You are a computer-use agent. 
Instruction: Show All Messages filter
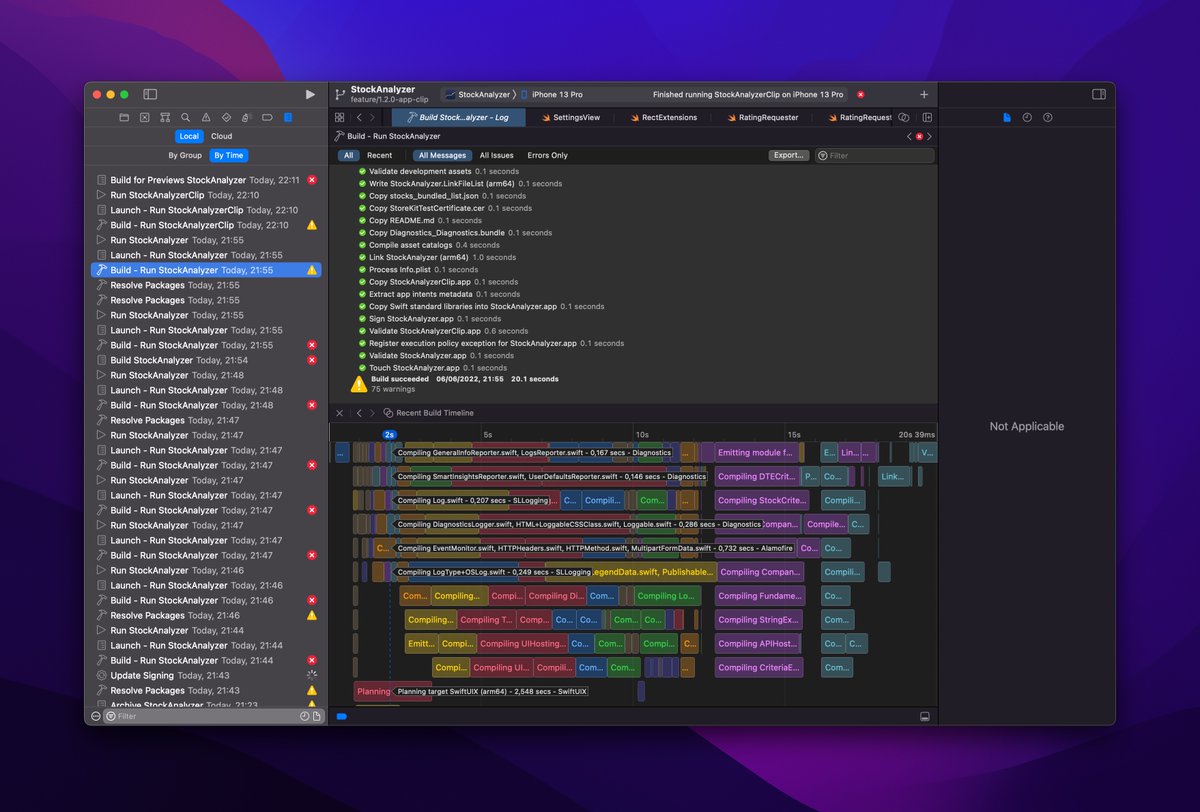click(x=442, y=155)
